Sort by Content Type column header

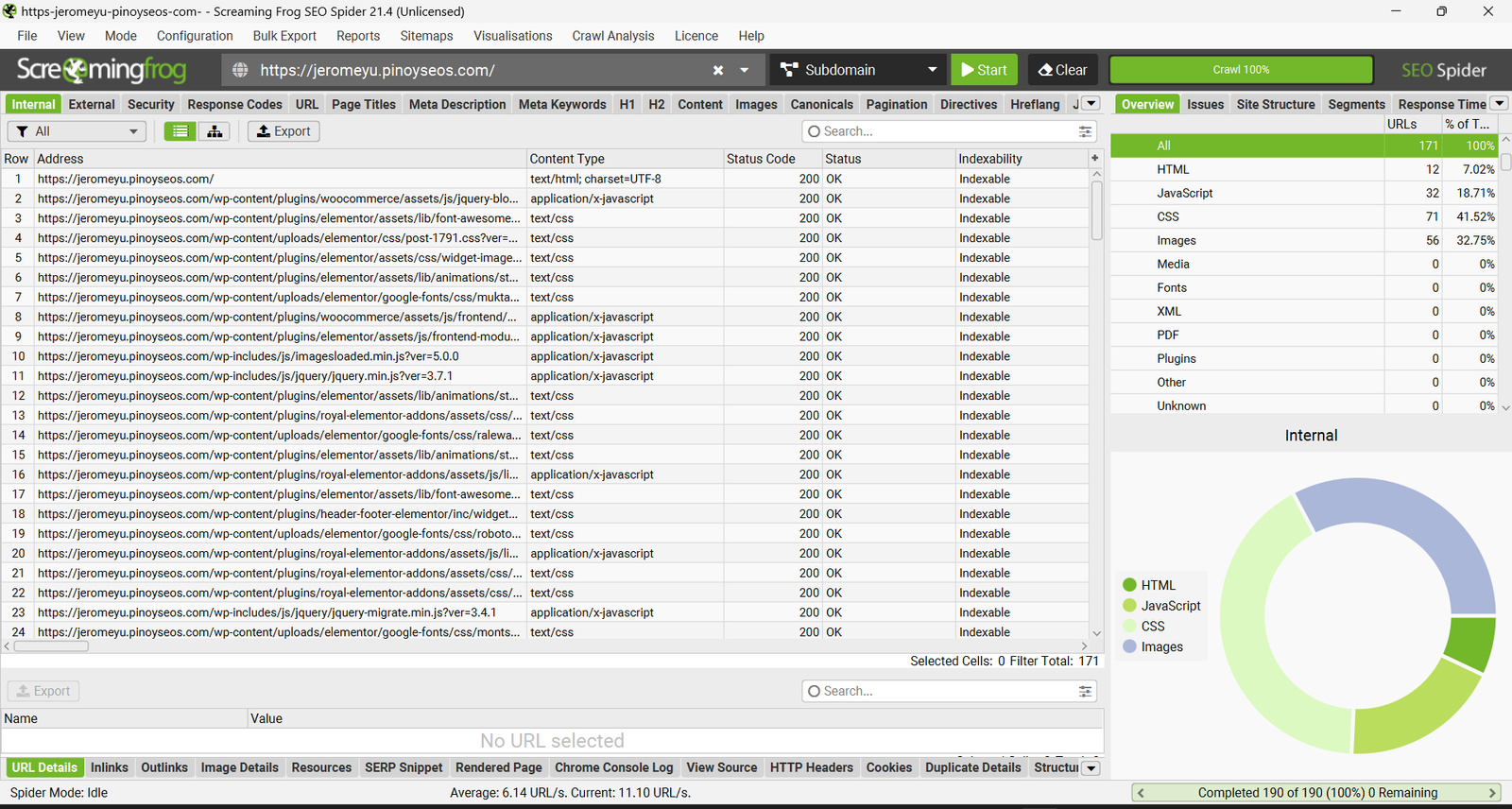click(x=625, y=159)
